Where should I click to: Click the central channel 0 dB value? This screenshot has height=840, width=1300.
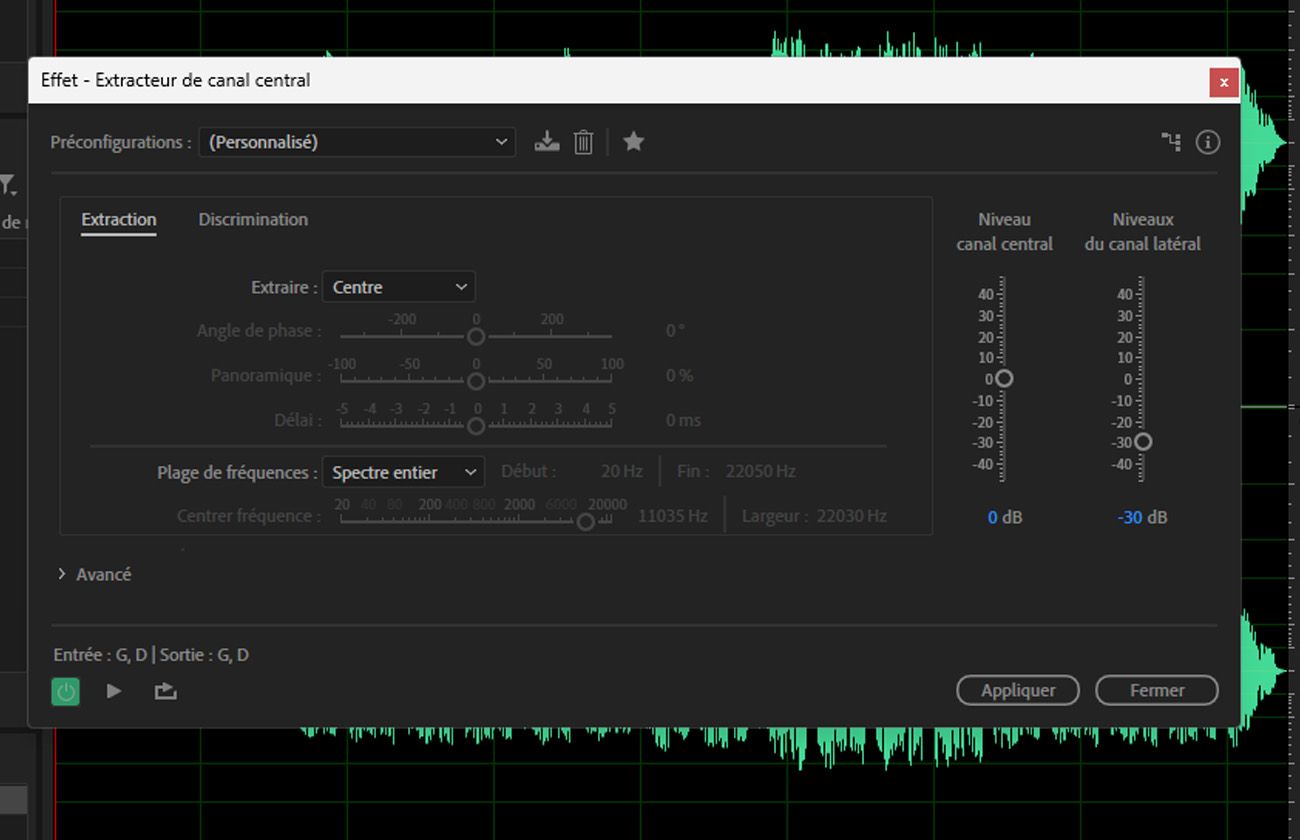[1005, 517]
